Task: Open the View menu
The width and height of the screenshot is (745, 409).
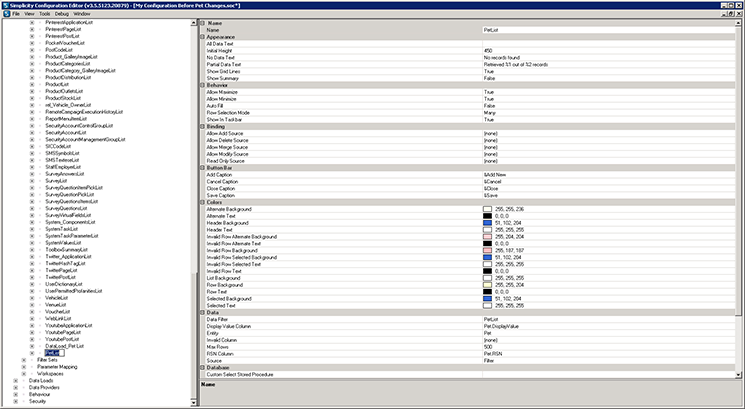Action: click(x=29, y=14)
